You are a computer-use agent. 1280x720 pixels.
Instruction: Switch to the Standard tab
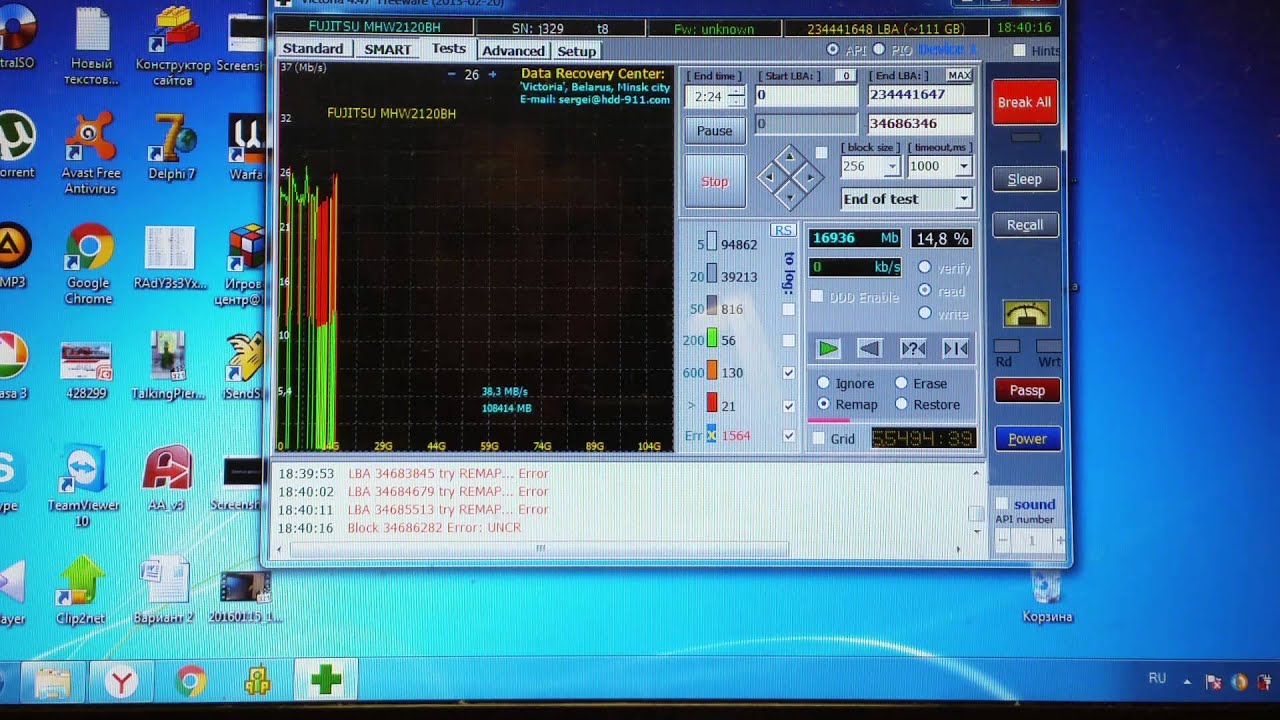coord(313,49)
